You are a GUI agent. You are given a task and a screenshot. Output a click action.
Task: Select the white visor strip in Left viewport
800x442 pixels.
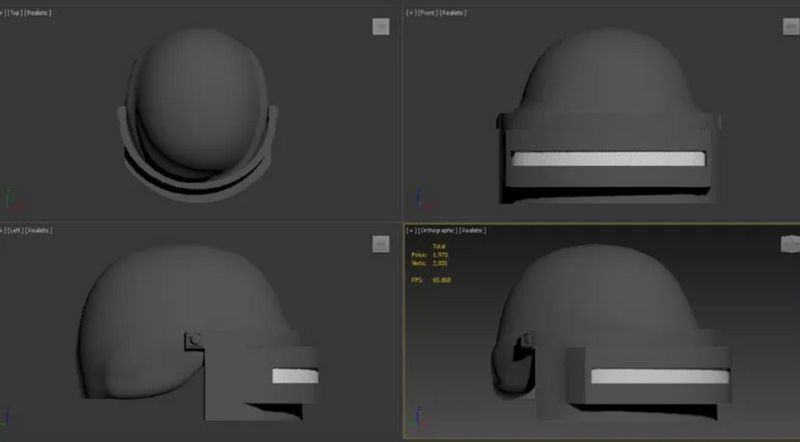point(295,376)
